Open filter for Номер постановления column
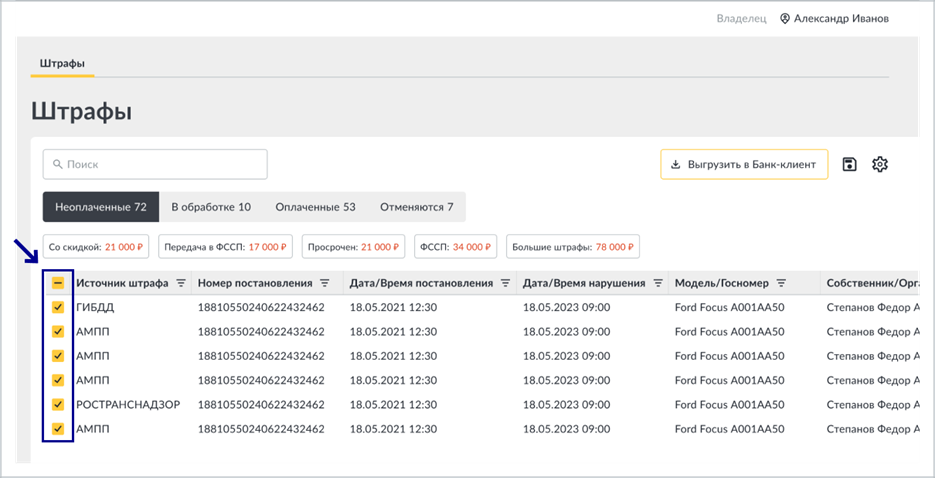The image size is (935, 478). [x=324, y=283]
